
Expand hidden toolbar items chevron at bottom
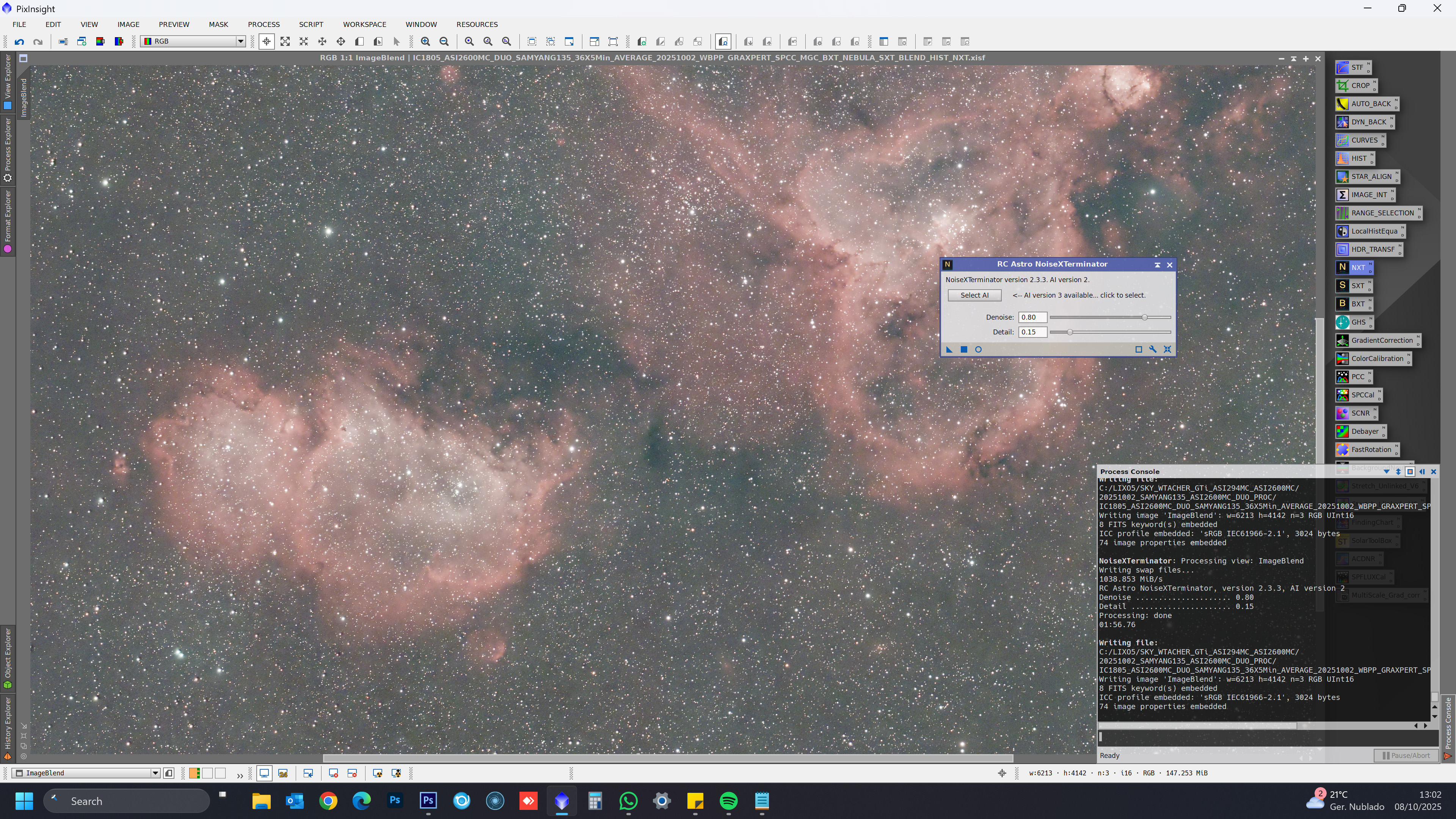(240, 775)
